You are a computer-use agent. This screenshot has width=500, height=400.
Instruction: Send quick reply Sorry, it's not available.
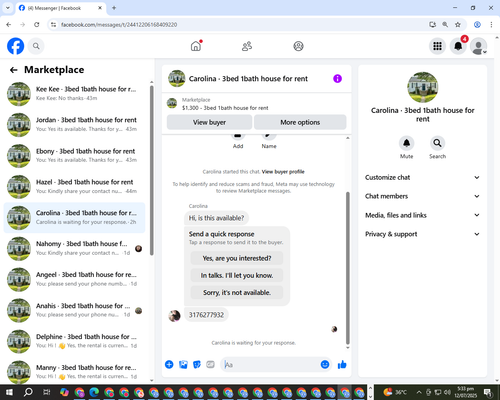coord(237,292)
